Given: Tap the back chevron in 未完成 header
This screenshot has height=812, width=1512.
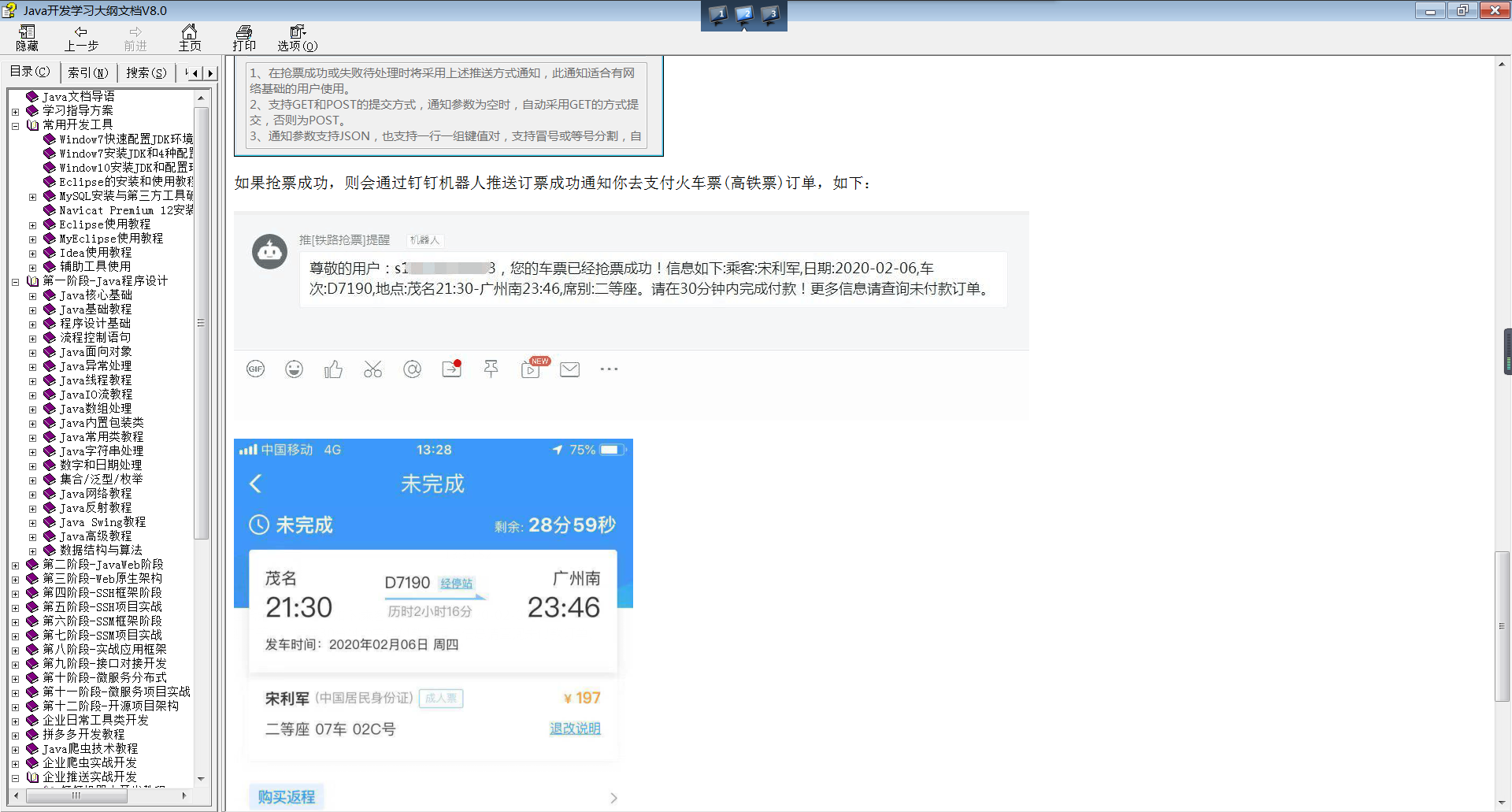Looking at the screenshot, I should click(x=255, y=484).
